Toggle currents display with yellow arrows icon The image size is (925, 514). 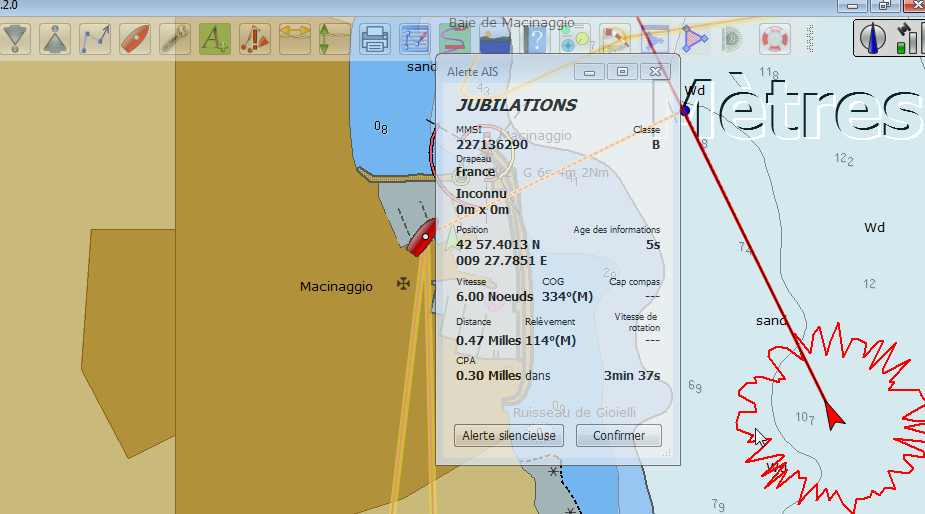point(294,39)
